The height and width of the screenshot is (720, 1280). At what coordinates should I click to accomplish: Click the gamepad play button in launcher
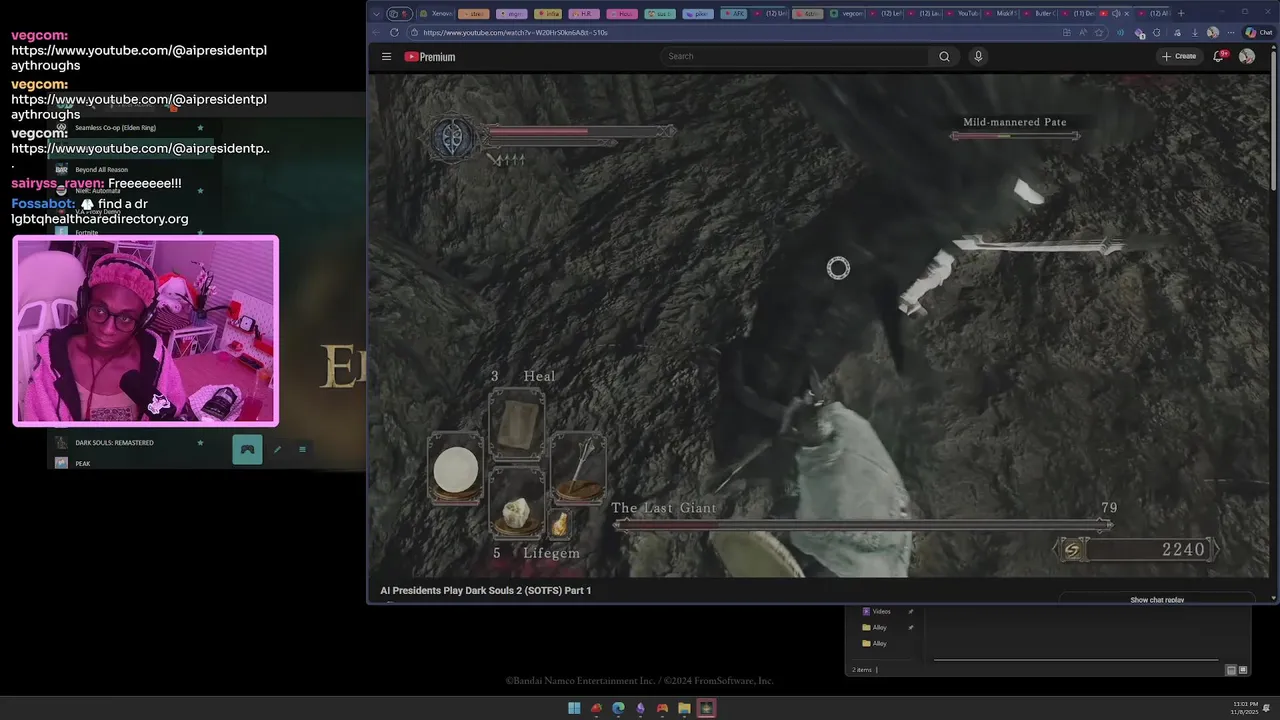[247, 450]
